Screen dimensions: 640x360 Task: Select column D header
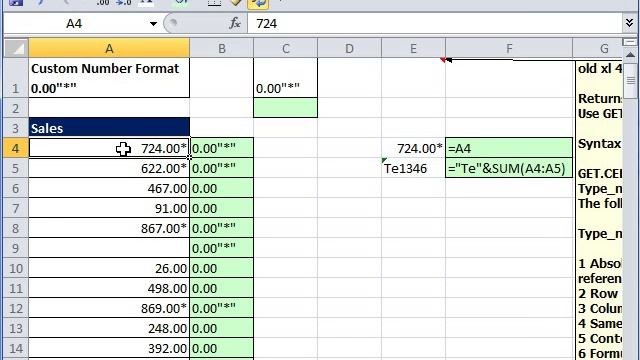[349, 48]
